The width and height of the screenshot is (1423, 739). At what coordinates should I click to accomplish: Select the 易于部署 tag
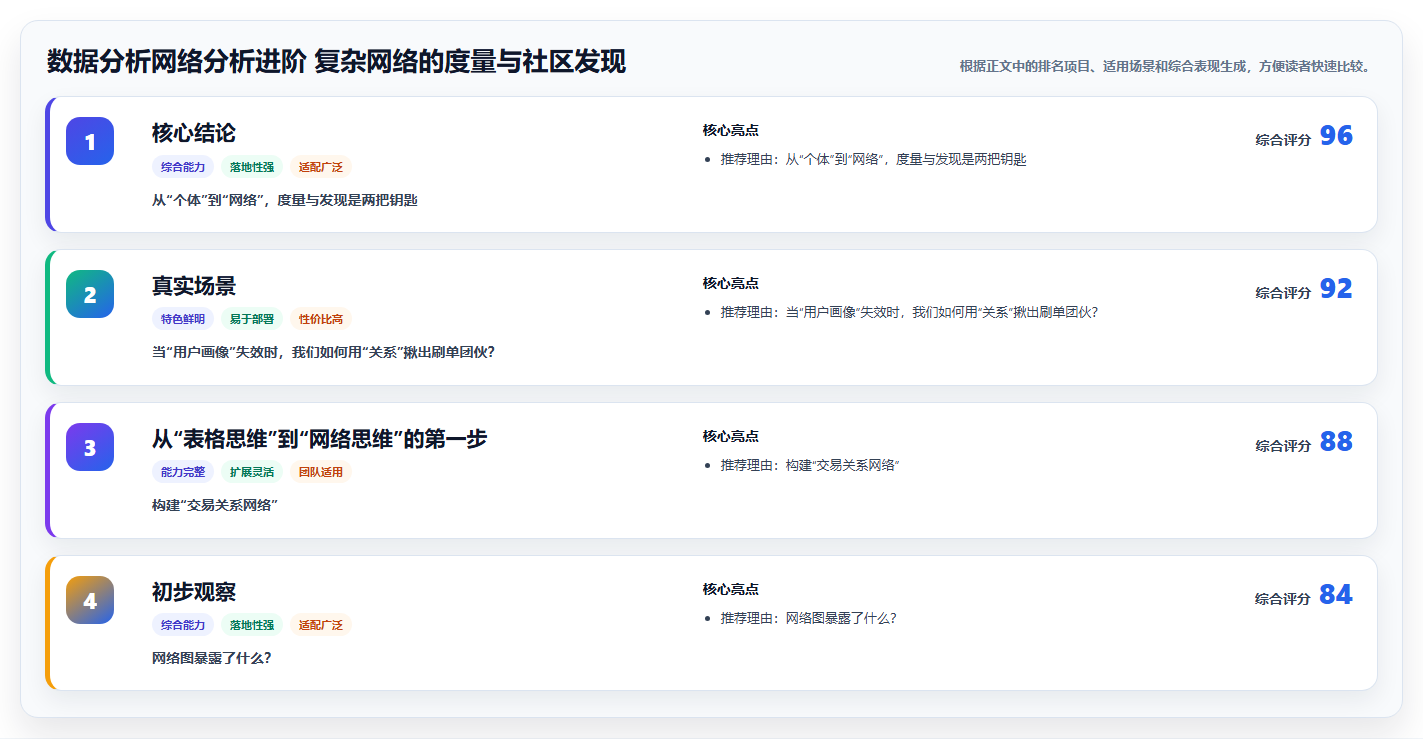pos(252,319)
